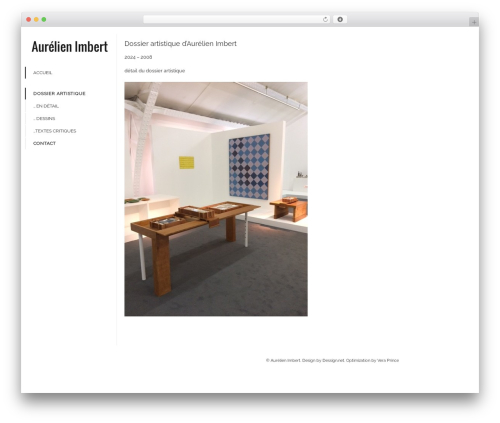
Task: Go to the Accueil menu item
Action: pos(42,73)
